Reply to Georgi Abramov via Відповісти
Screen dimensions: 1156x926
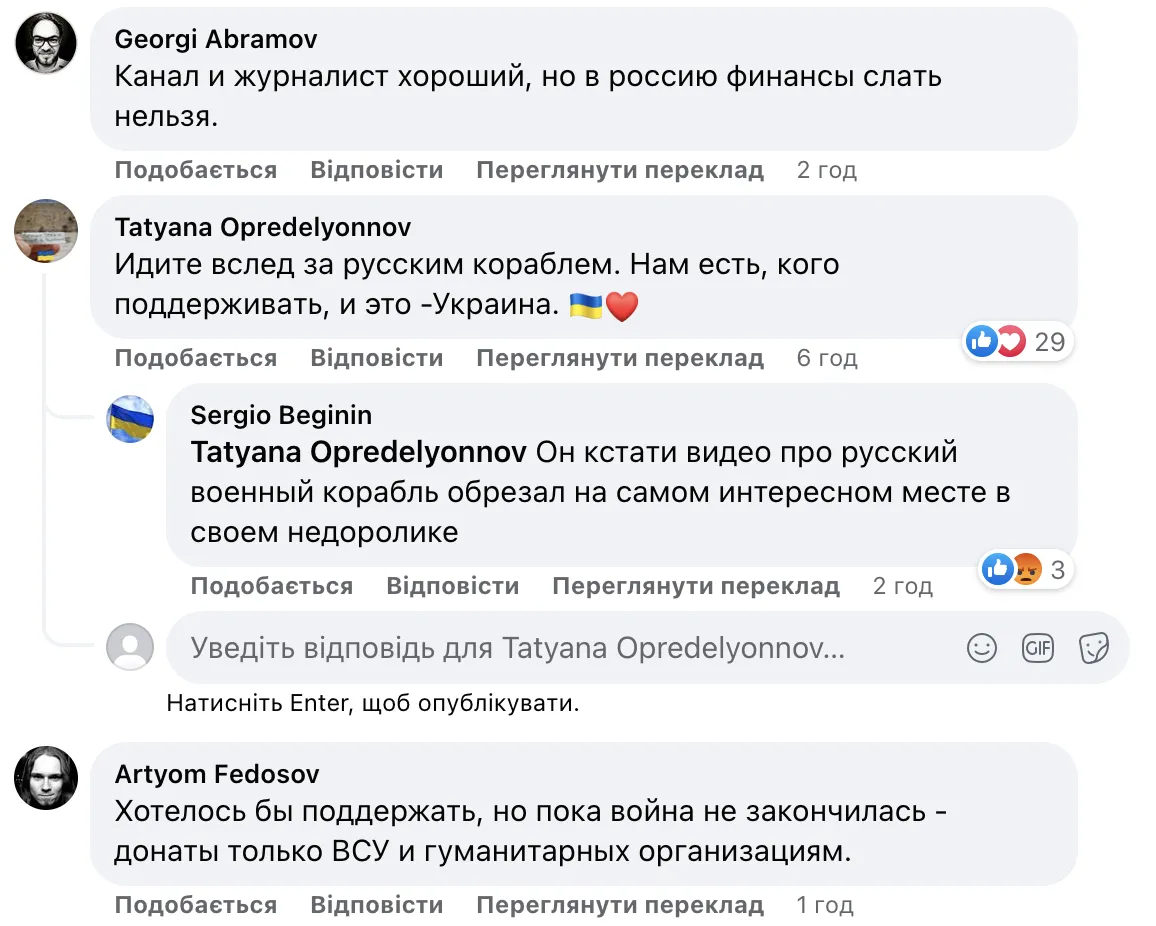pos(377,169)
